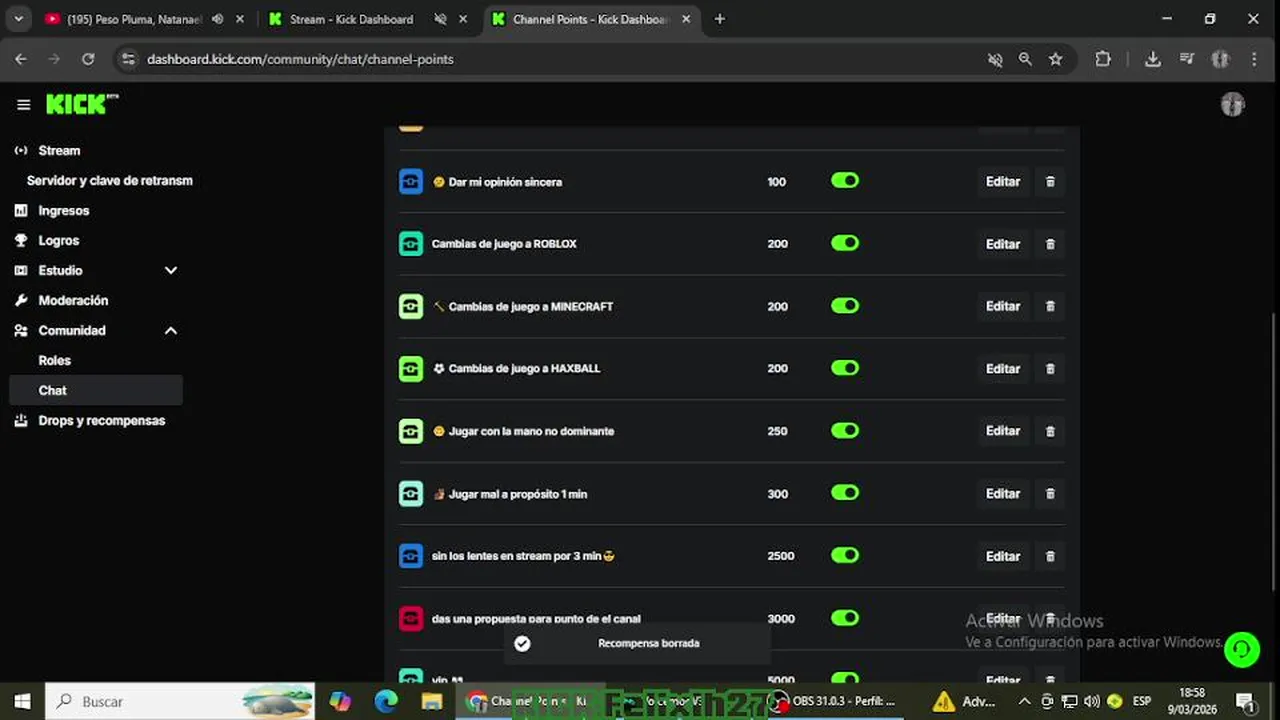Open Chrome downloads icon
The image size is (1280, 720).
(x=1152, y=59)
